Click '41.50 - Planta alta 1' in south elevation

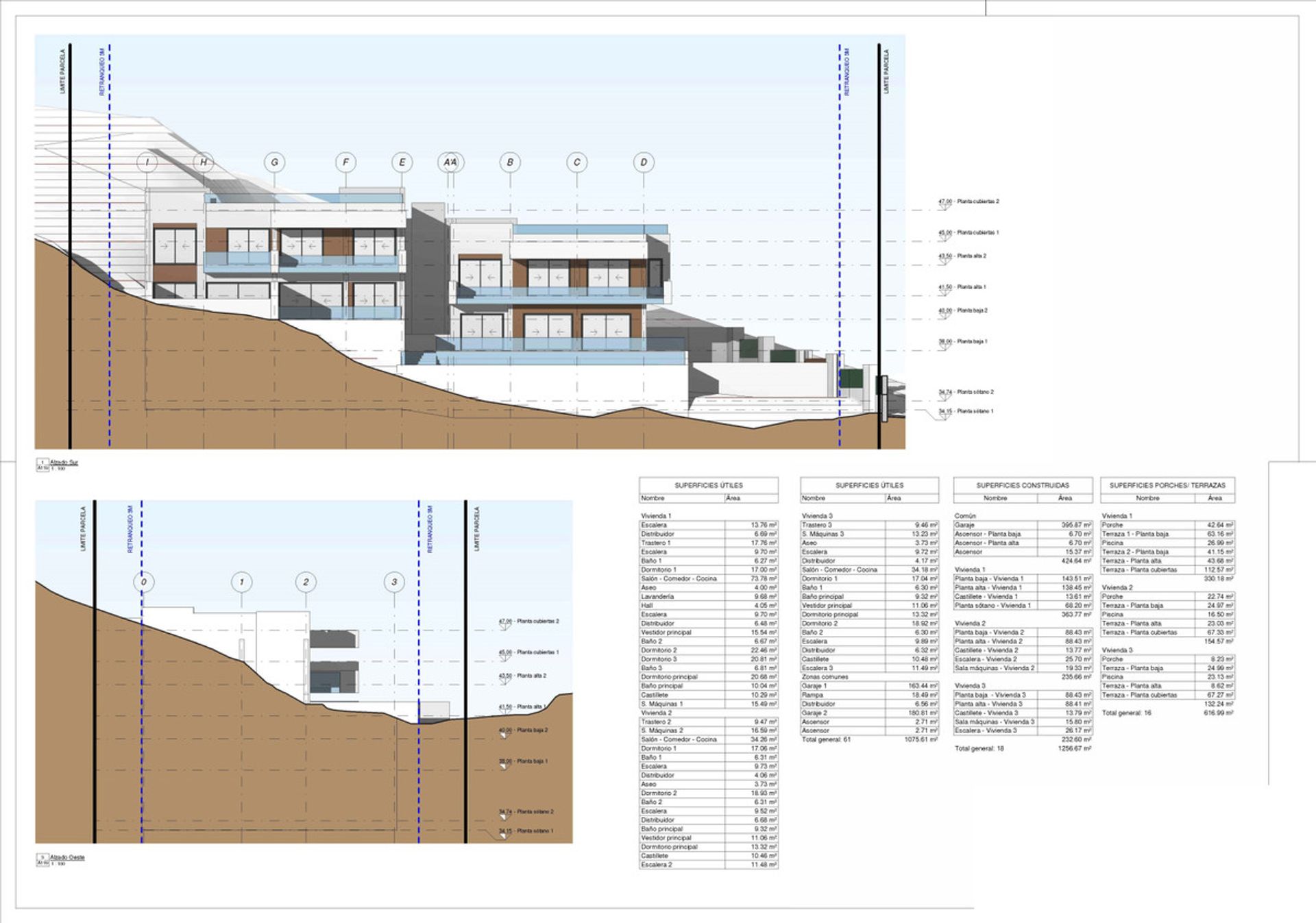(x=962, y=287)
